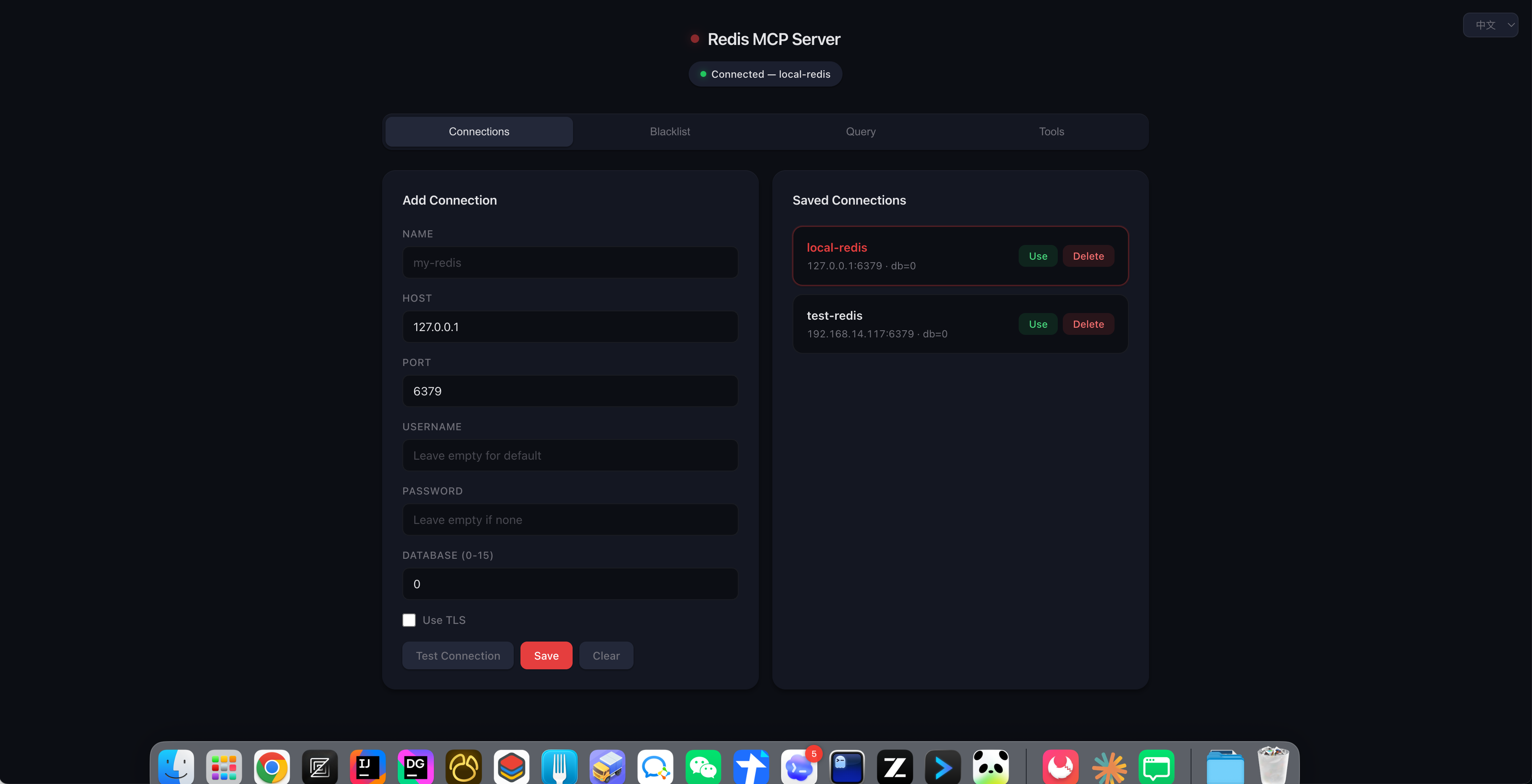Open the green chat-window dock app
Screen dimensions: 1532x784
pos(1157,767)
